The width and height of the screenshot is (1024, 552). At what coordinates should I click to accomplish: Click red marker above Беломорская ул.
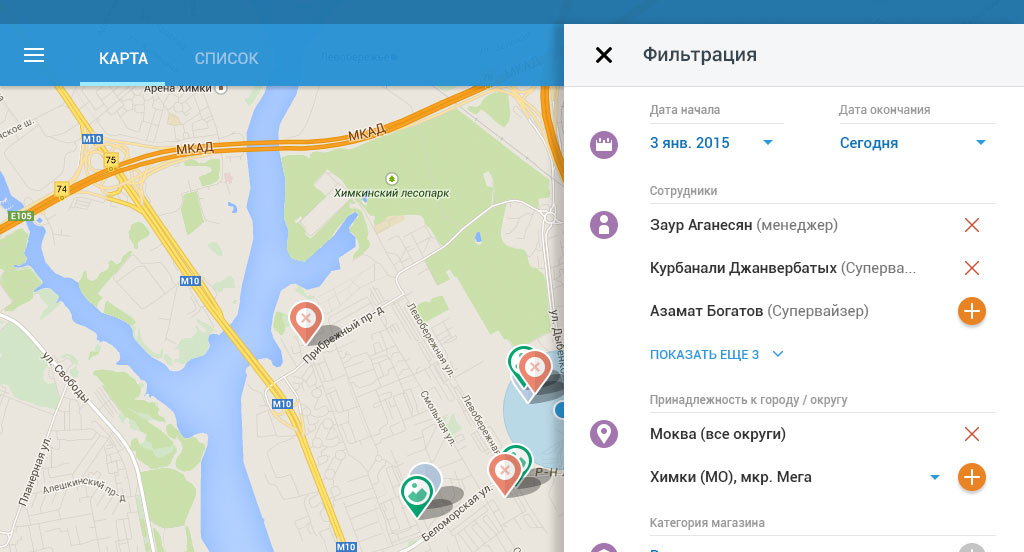[x=505, y=474]
